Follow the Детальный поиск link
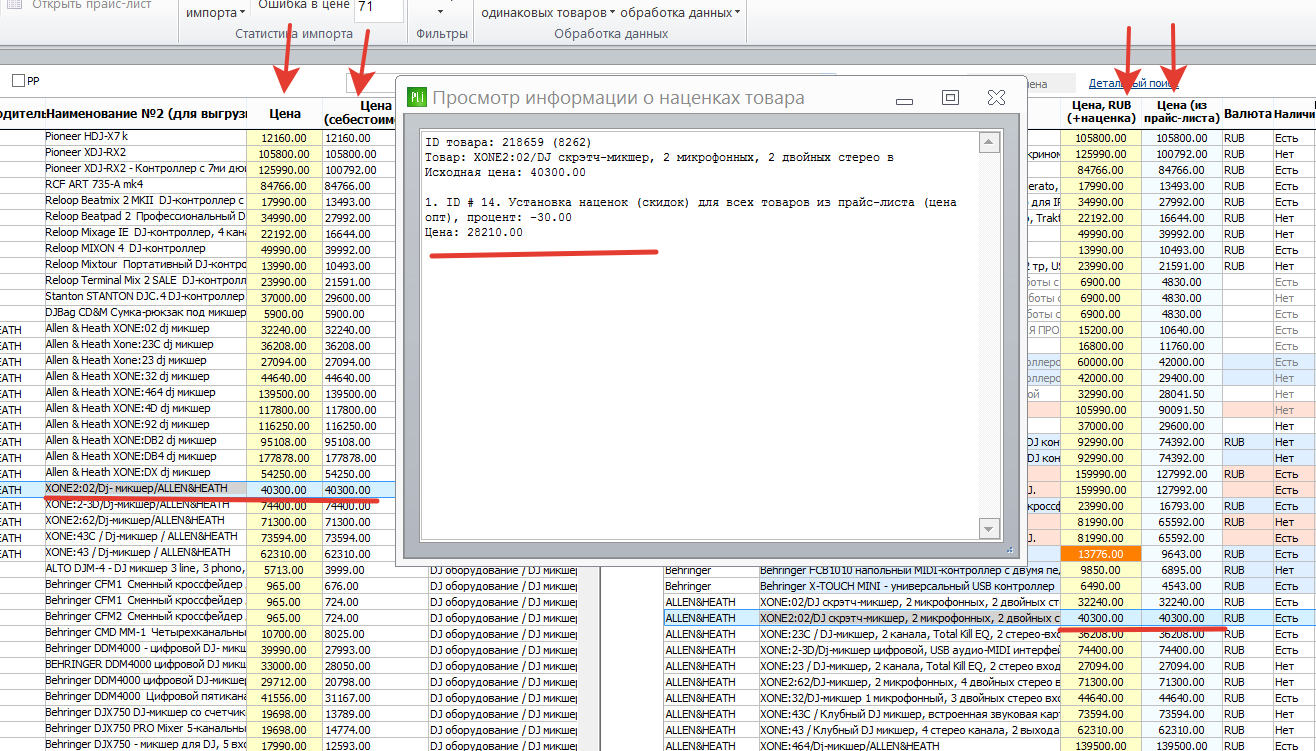This screenshot has height=751, width=1316. point(1133,85)
